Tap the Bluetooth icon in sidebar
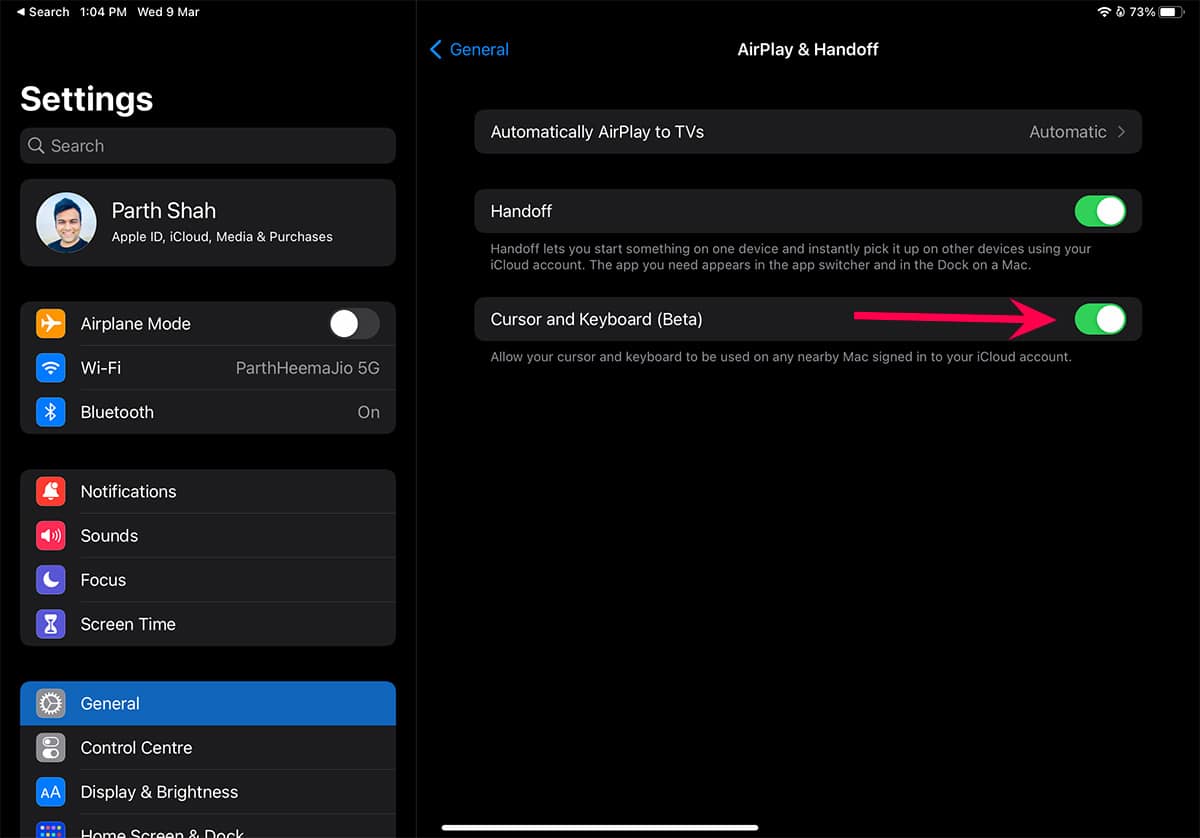The width and height of the screenshot is (1200, 838). pos(50,412)
